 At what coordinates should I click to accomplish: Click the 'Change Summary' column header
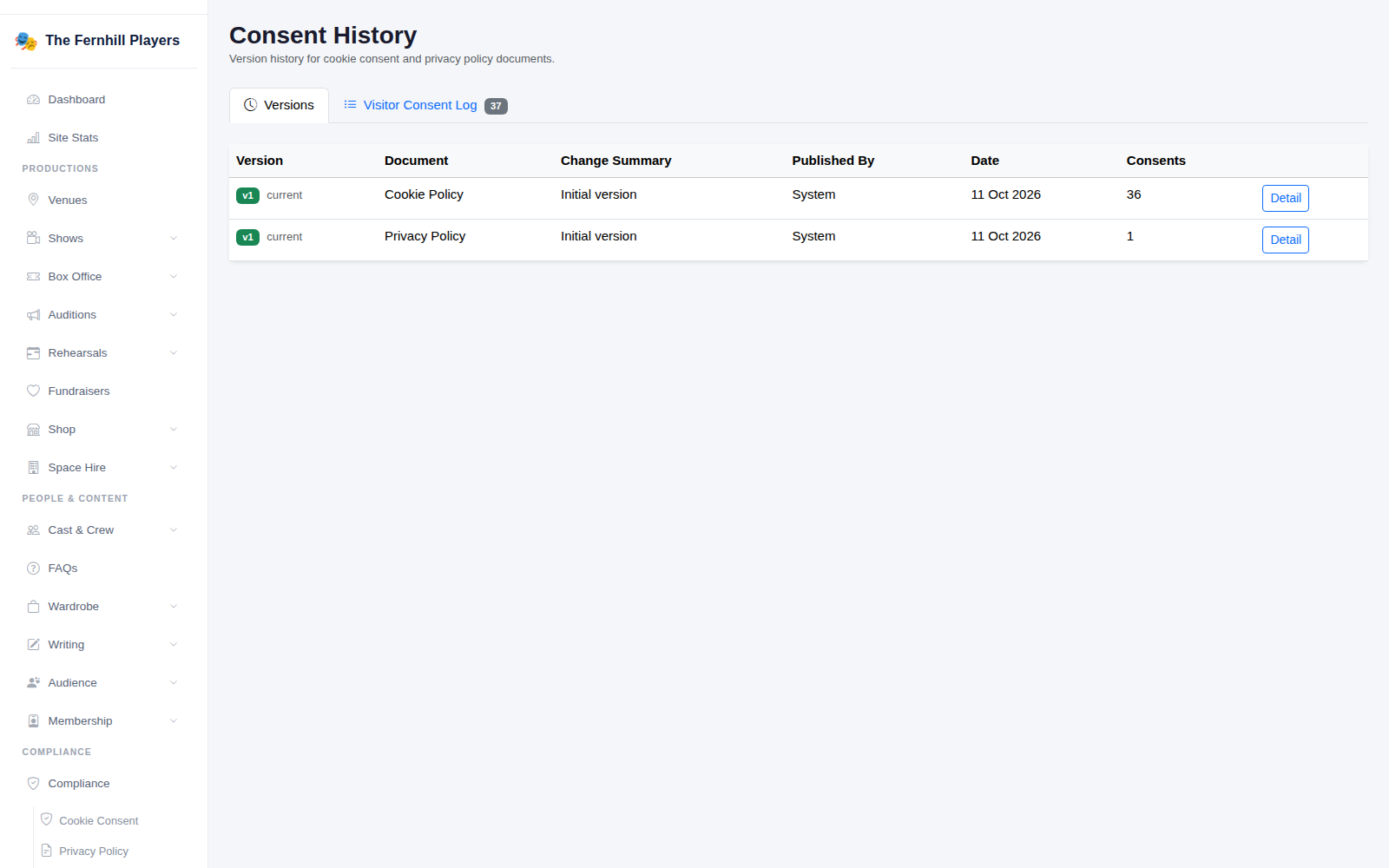tap(616, 161)
